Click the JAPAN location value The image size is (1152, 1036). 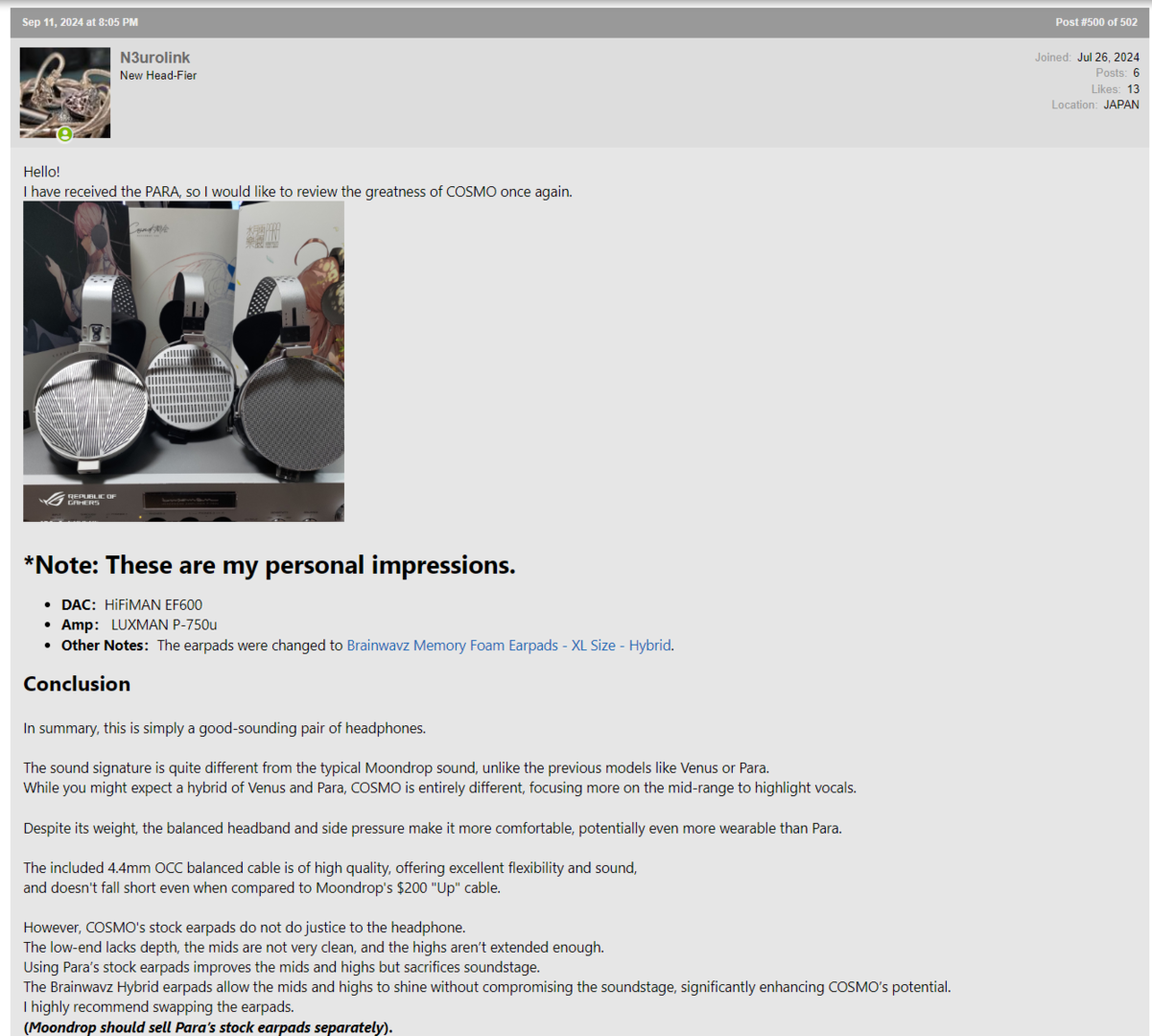(1121, 105)
